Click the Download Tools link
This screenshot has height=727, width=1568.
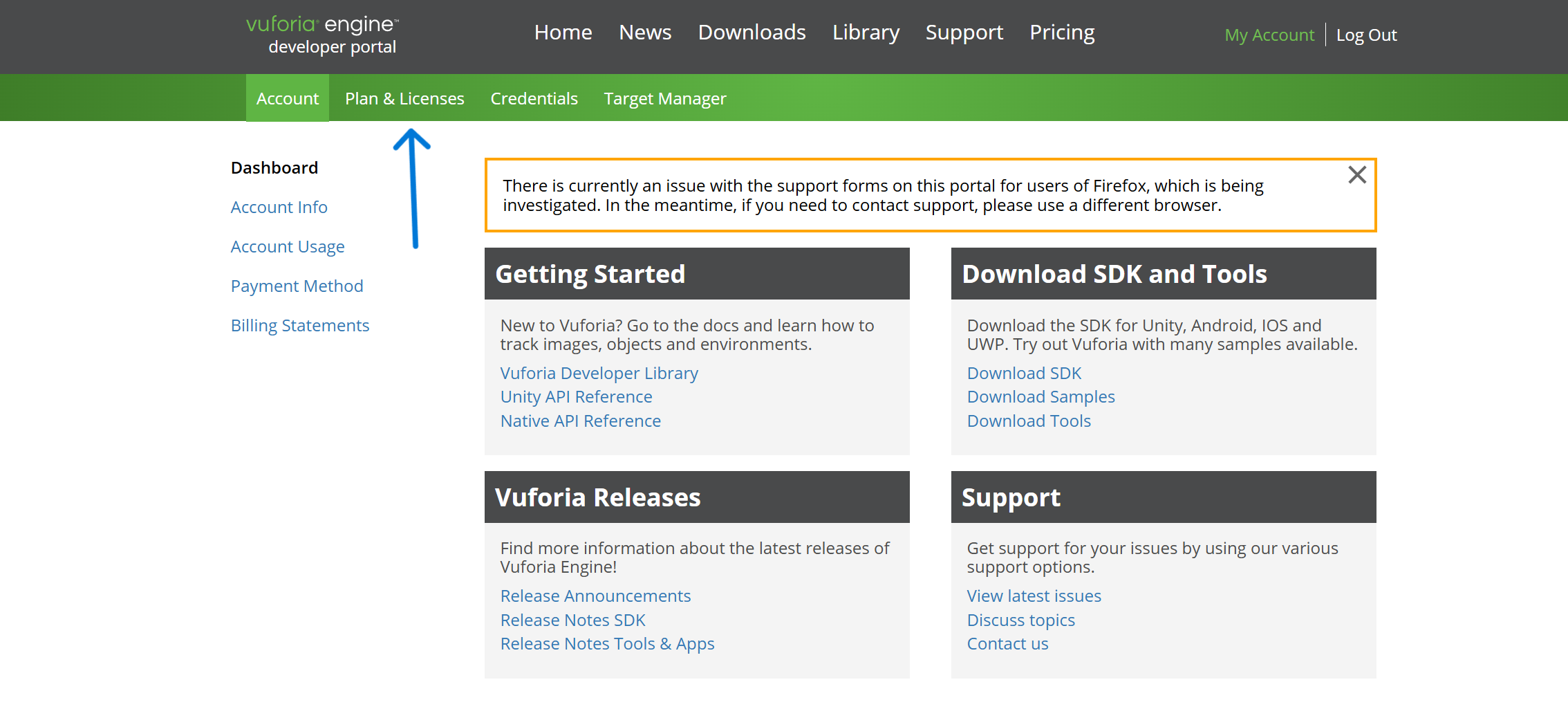click(x=1029, y=421)
